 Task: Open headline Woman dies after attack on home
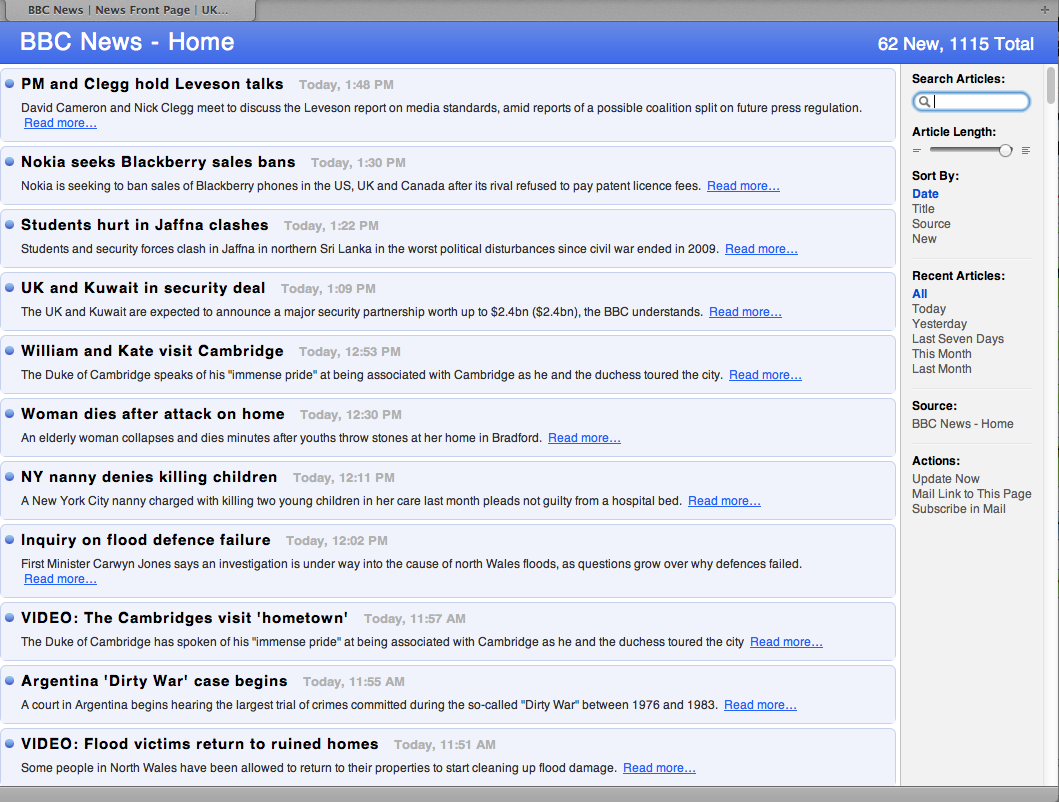(x=153, y=413)
